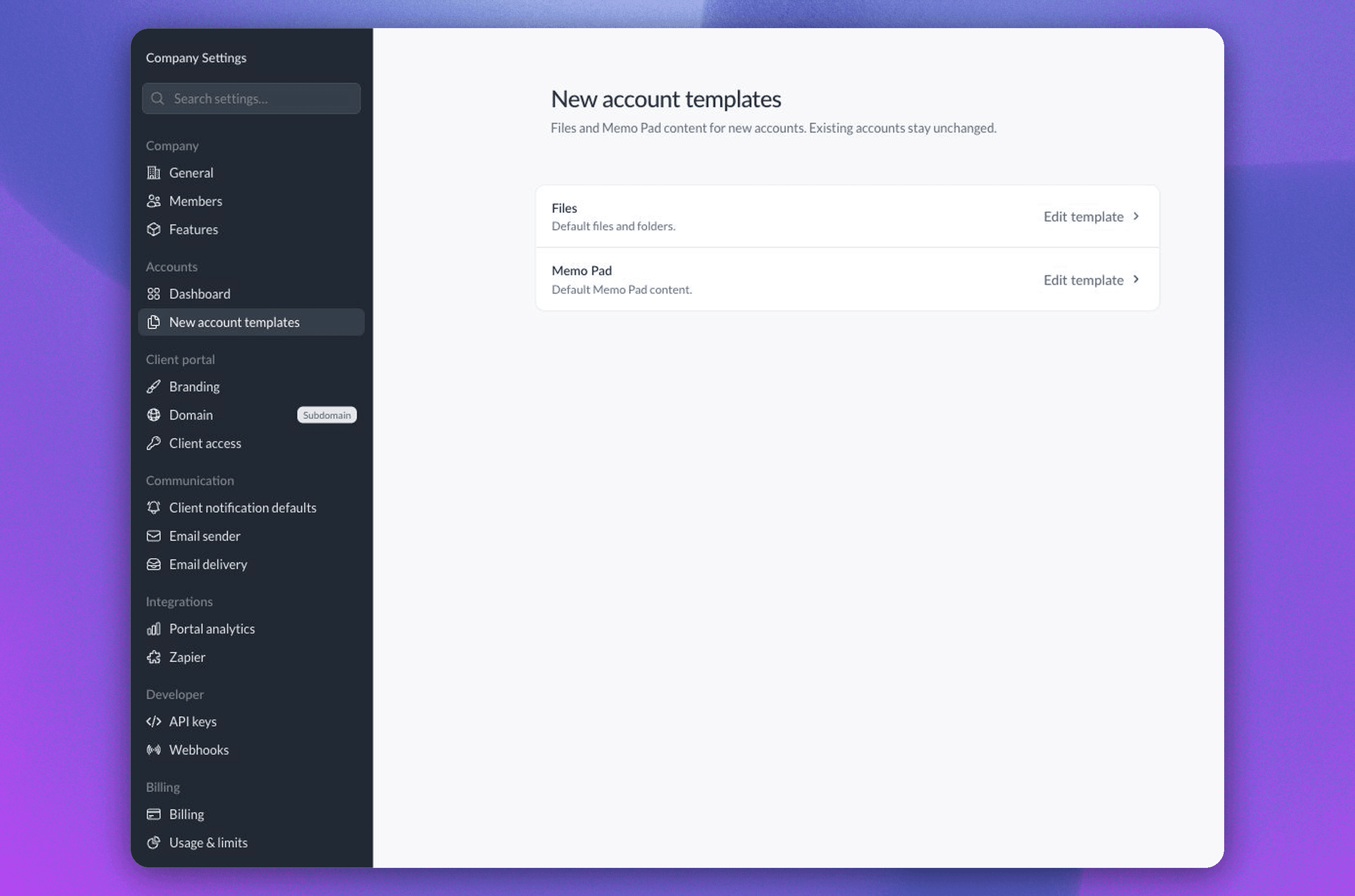
Task: Click the API keys code icon
Action: pos(153,721)
